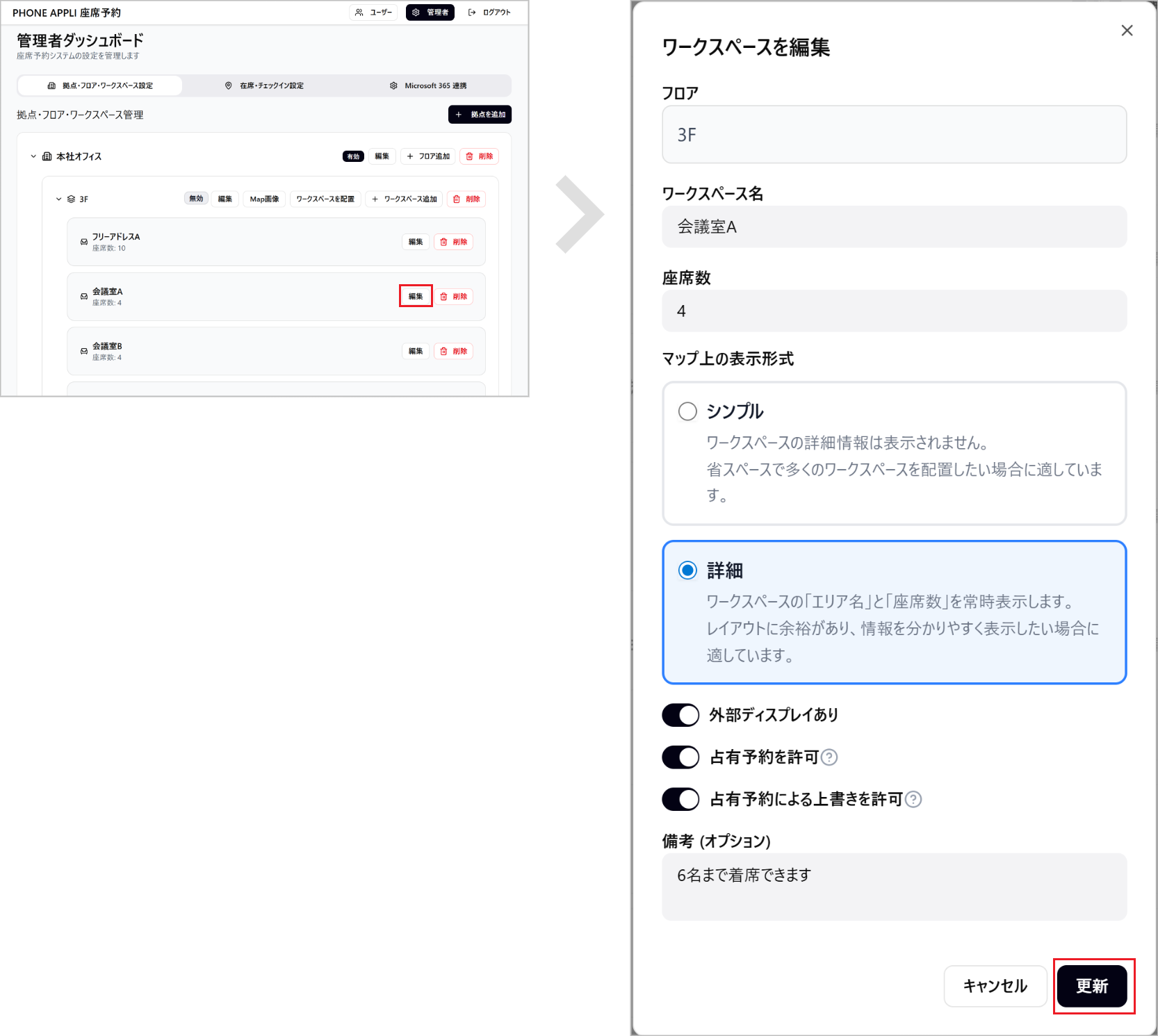The height and width of the screenshot is (1036, 1158).
Task: Click ワークスペース追加 on 3F row
Action: pos(405,199)
